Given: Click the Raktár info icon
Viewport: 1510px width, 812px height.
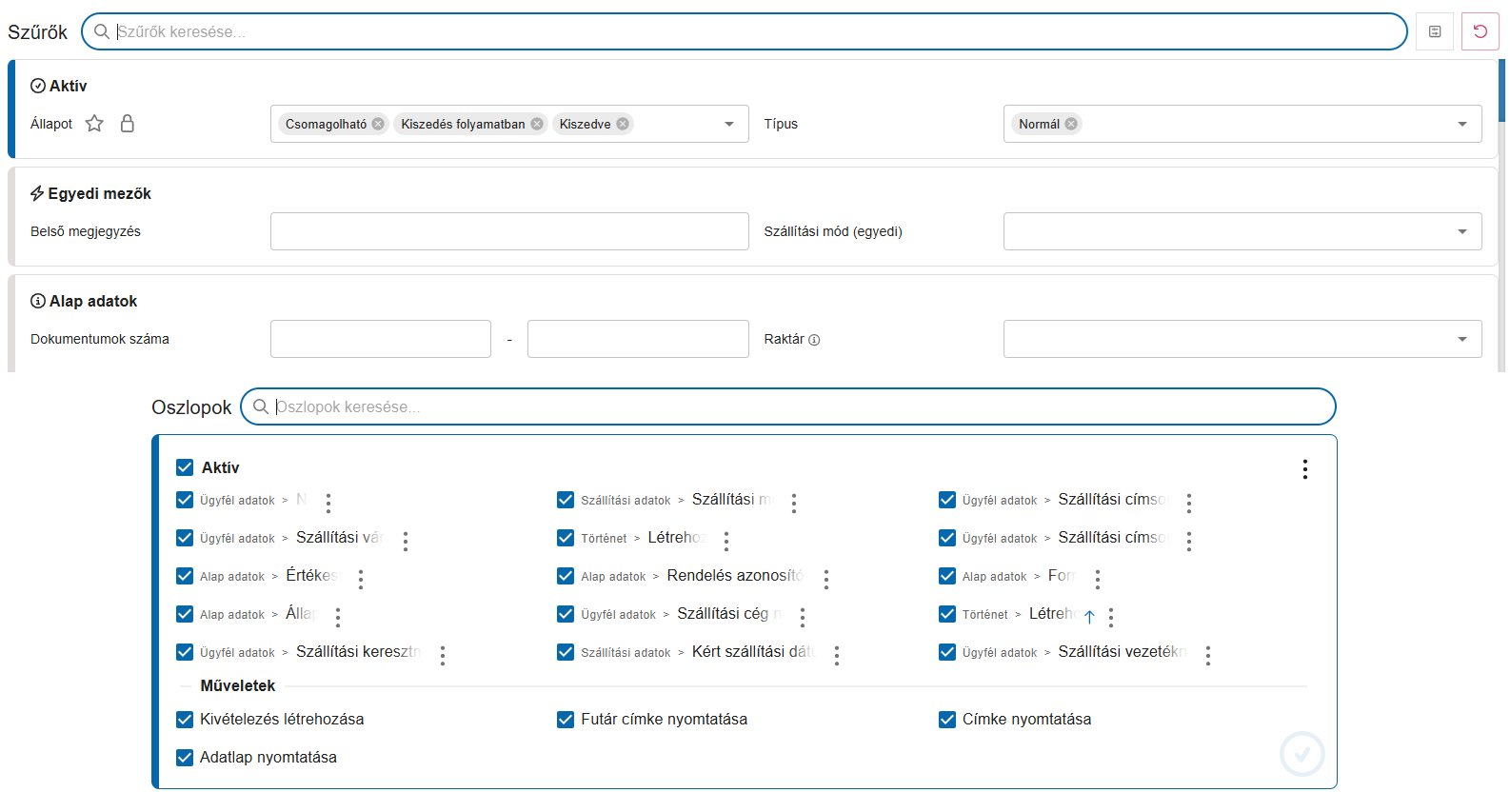Looking at the screenshot, I should tap(814, 340).
